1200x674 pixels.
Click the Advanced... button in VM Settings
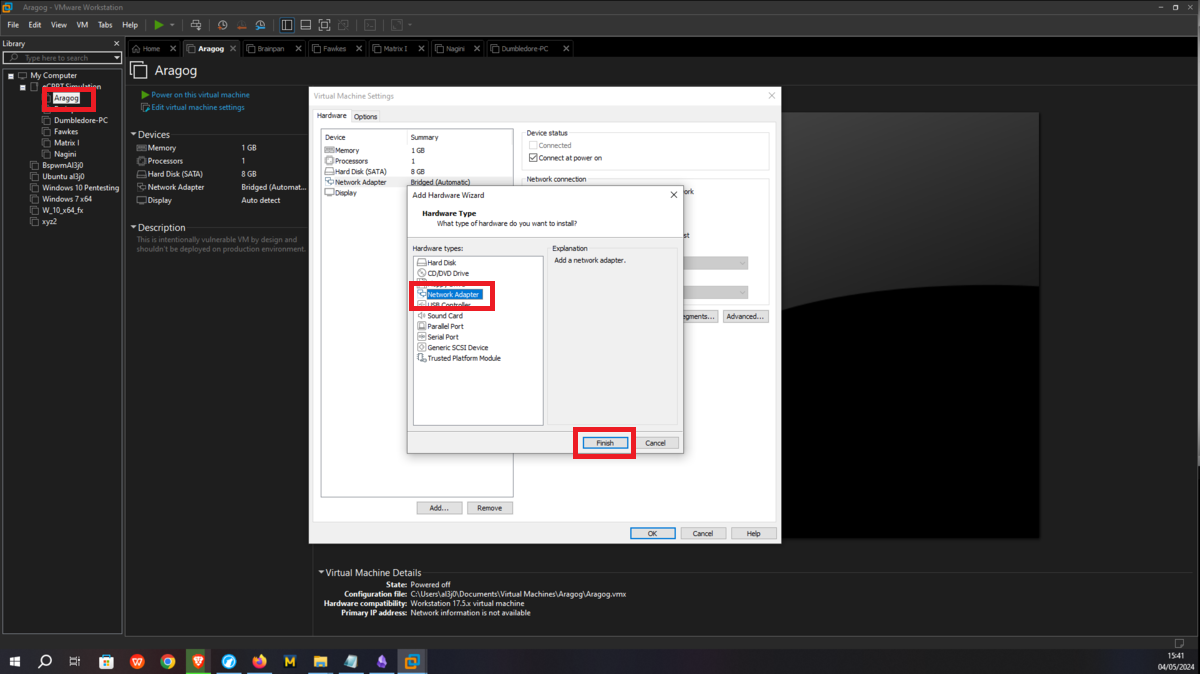(745, 316)
